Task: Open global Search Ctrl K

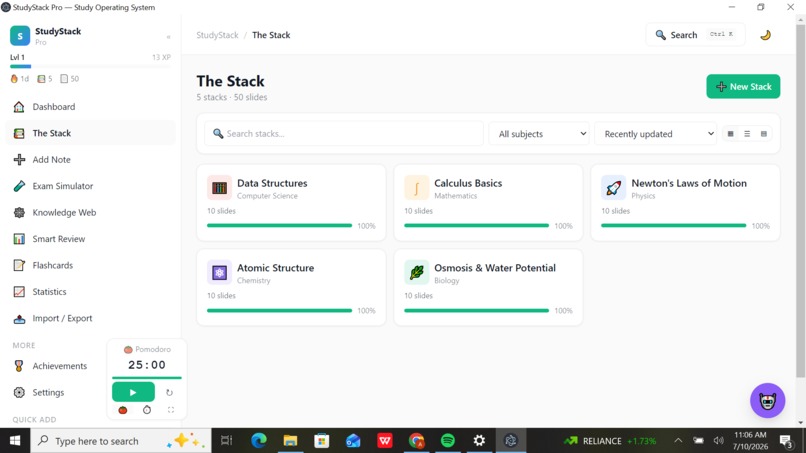Action: [695, 35]
